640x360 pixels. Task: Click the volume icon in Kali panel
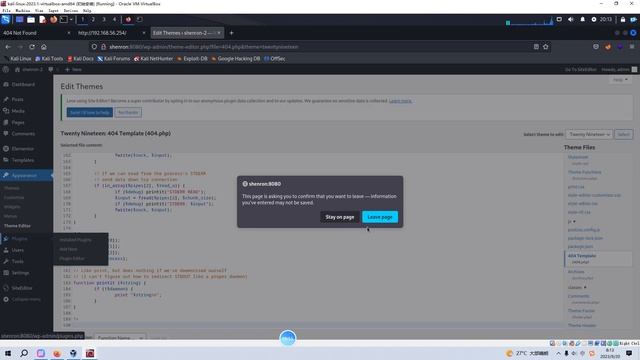[x=571, y=19]
